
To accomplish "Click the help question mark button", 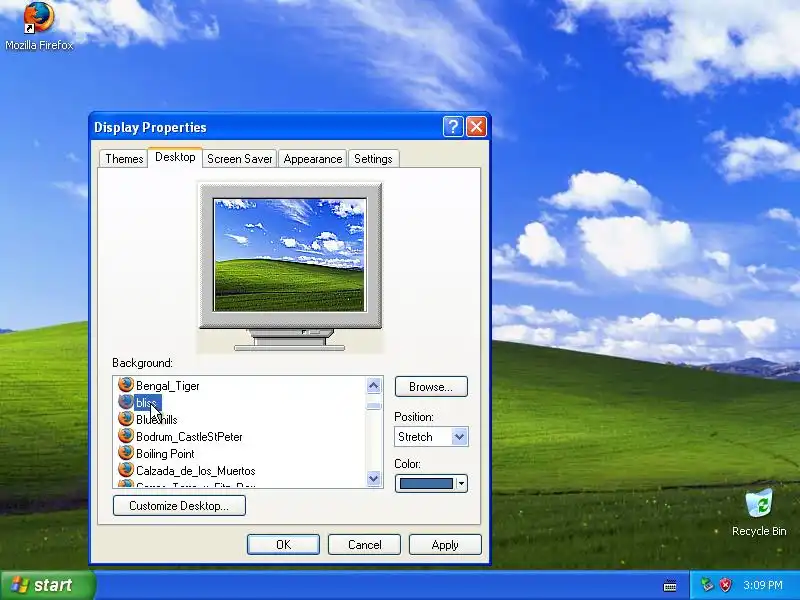I will coord(453,127).
